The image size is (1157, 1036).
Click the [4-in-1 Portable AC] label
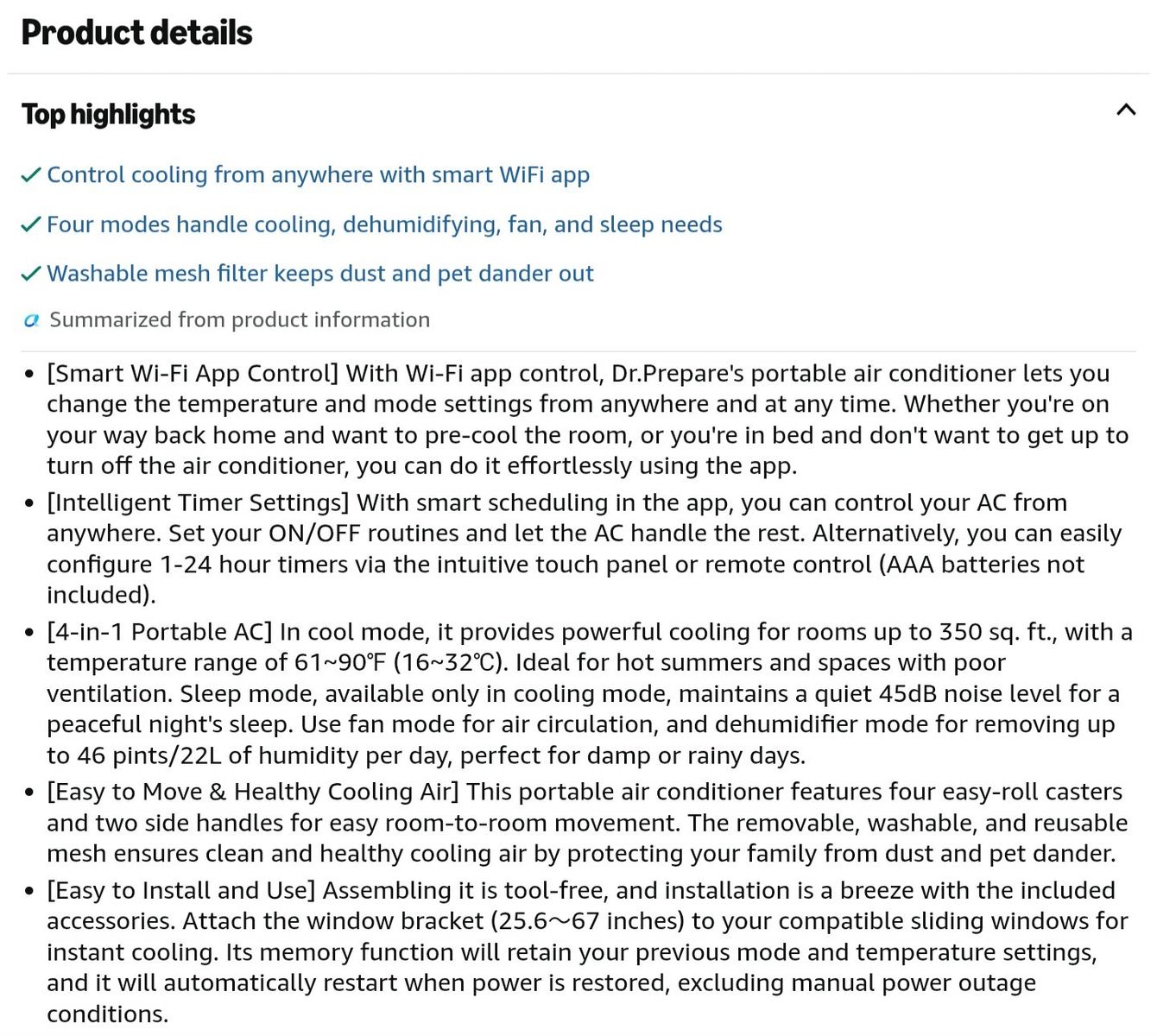click(160, 632)
